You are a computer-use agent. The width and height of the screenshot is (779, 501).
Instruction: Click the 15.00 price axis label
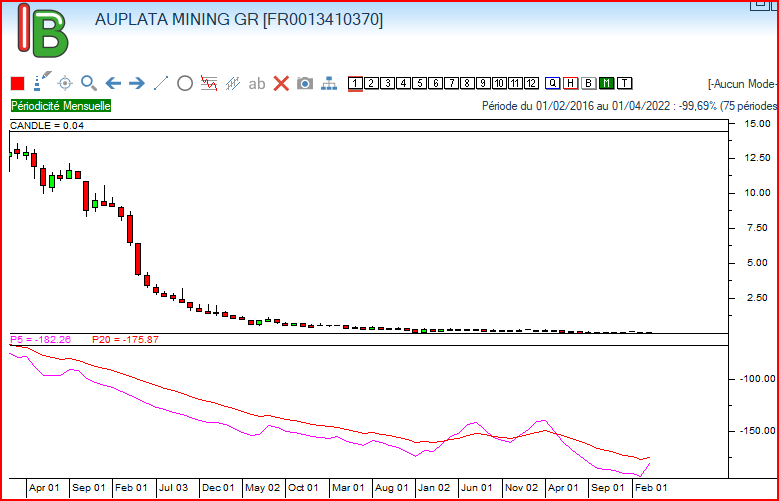point(758,123)
